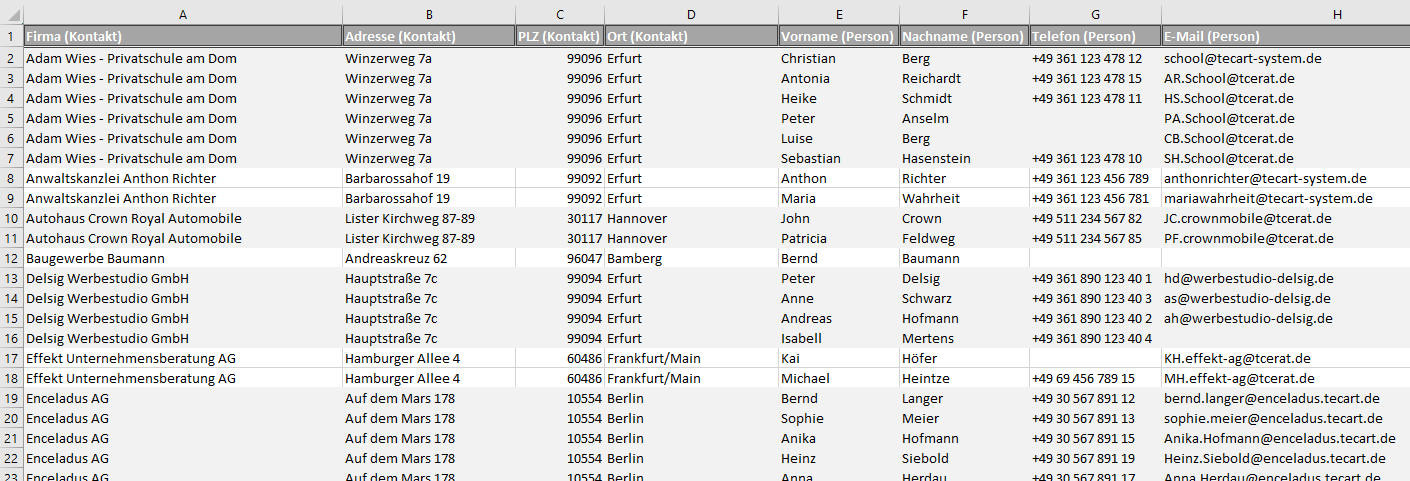
Task: Select column C header
Action: point(560,14)
